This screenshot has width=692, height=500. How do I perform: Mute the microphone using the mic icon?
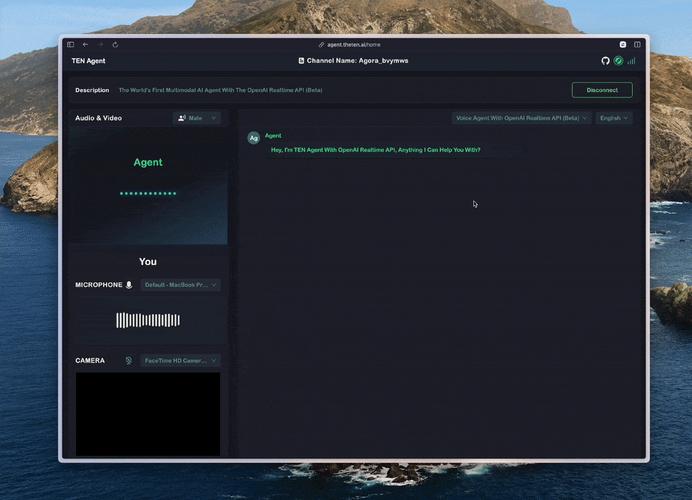129,285
